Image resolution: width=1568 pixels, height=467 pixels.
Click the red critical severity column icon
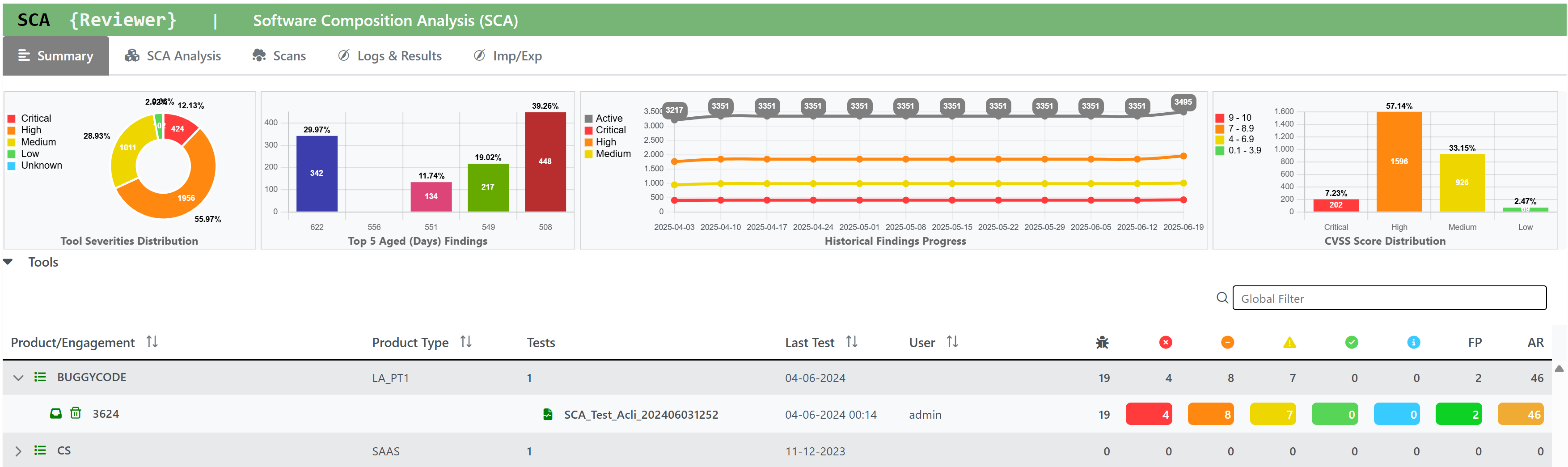click(1165, 342)
